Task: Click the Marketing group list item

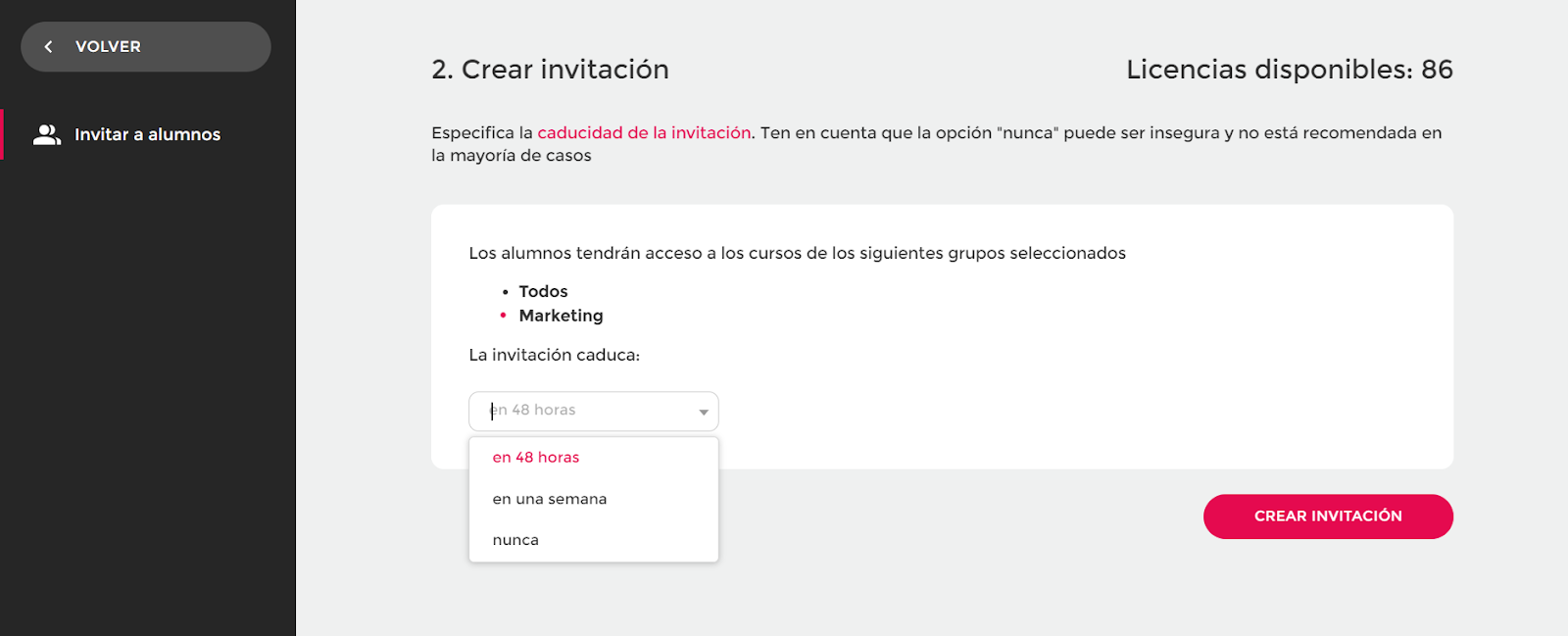Action: (561, 316)
